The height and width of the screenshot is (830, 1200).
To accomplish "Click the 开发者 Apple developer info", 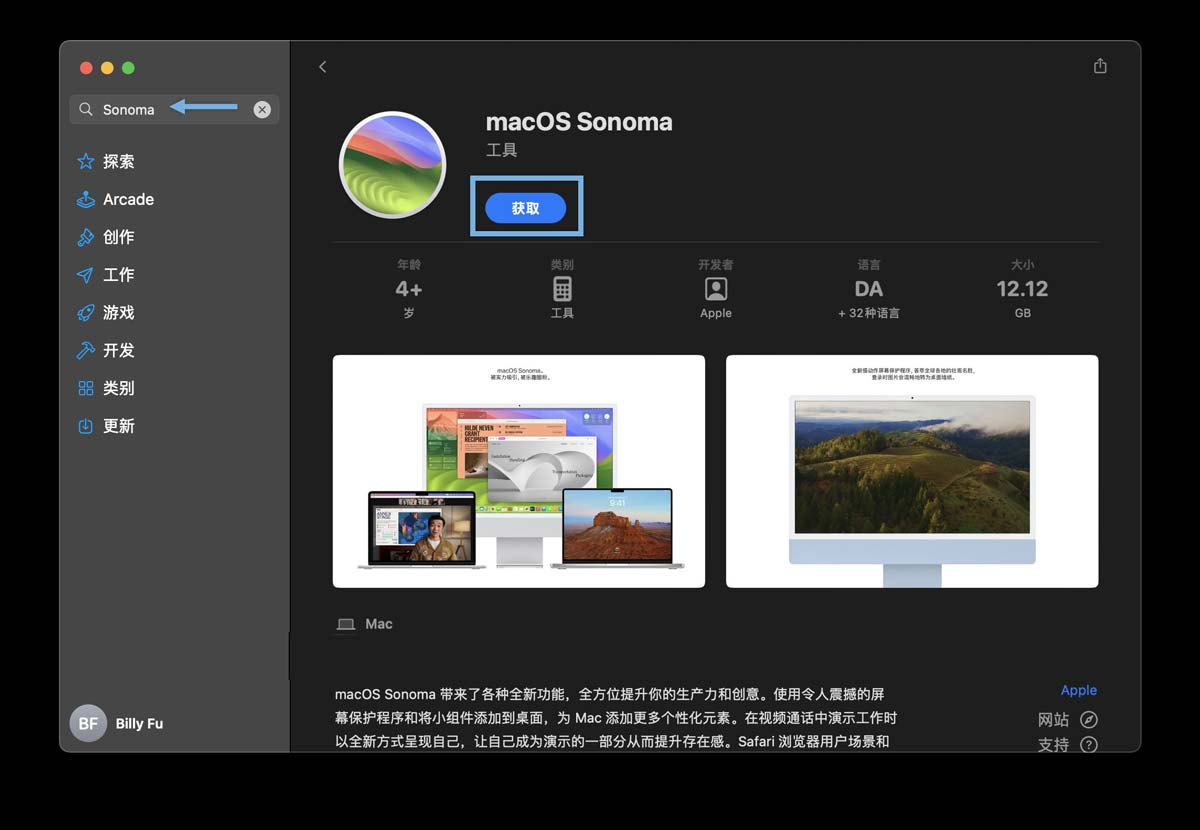I will click(715, 289).
